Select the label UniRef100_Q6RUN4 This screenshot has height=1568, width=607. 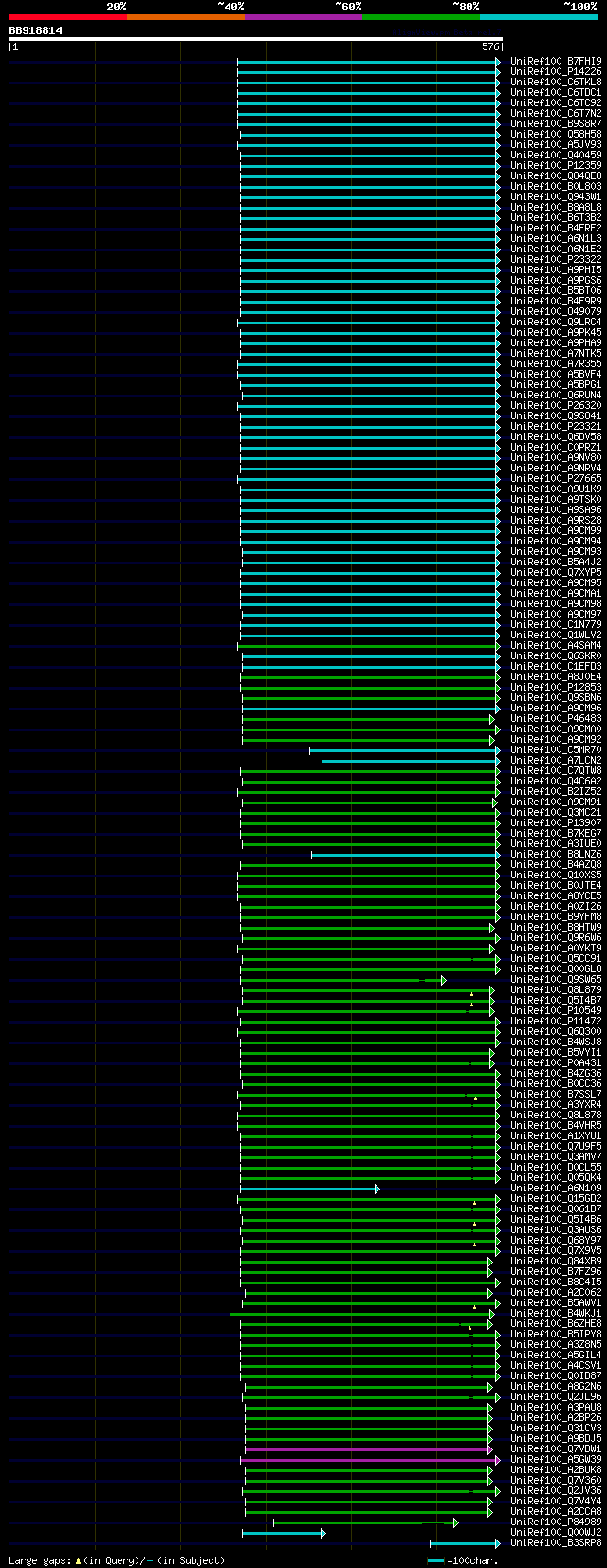pos(556,395)
